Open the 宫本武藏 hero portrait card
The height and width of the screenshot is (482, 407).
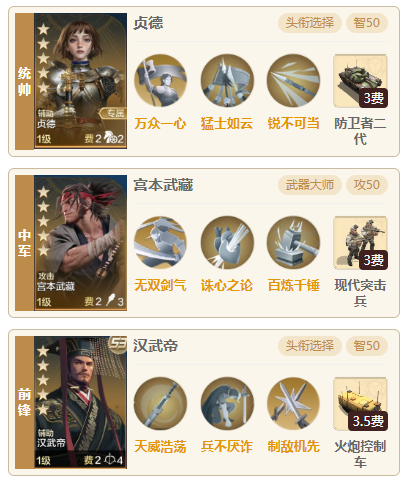(x=80, y=243)
